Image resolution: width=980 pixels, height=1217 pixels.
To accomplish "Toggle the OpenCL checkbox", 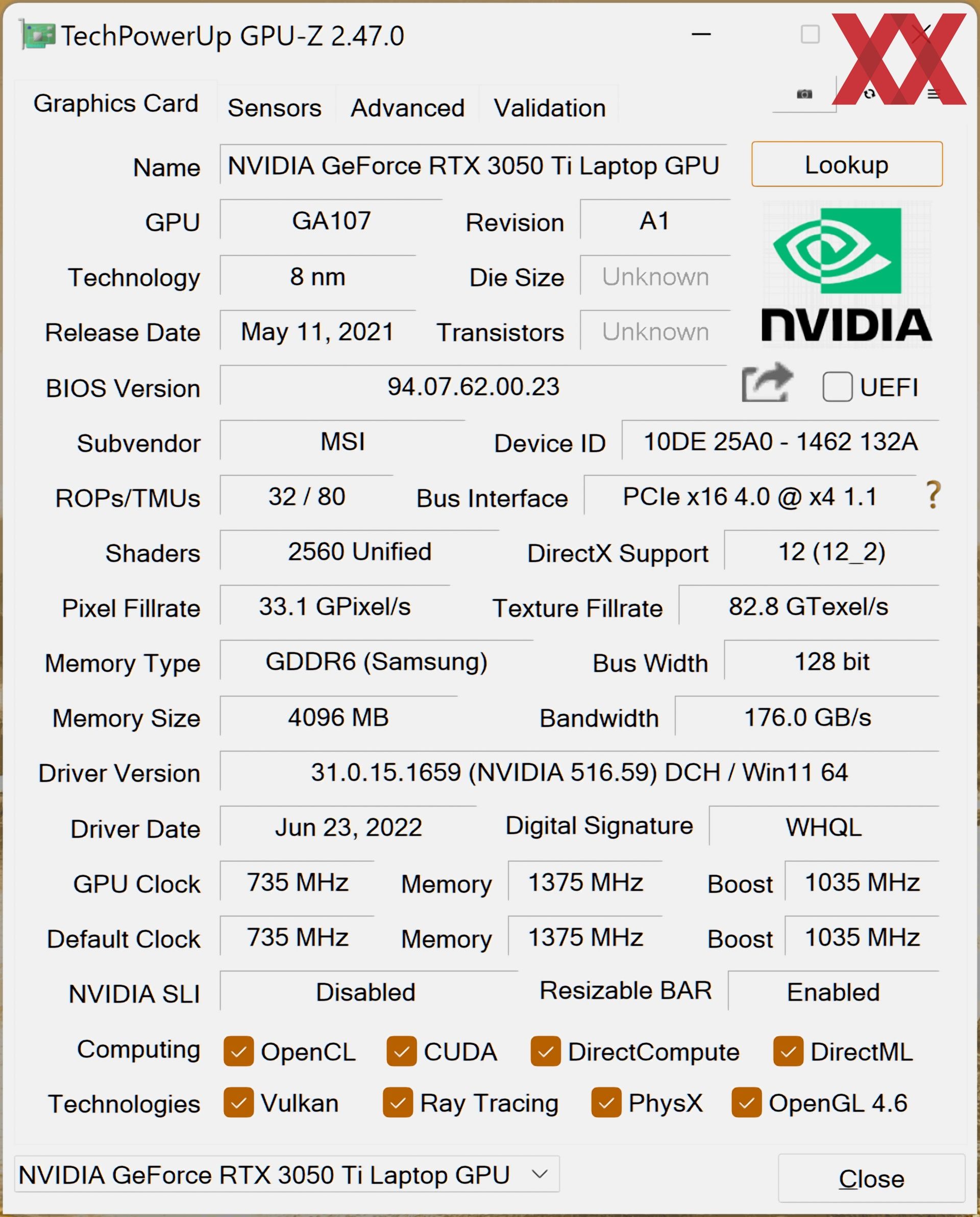I will click(238, 1051).
